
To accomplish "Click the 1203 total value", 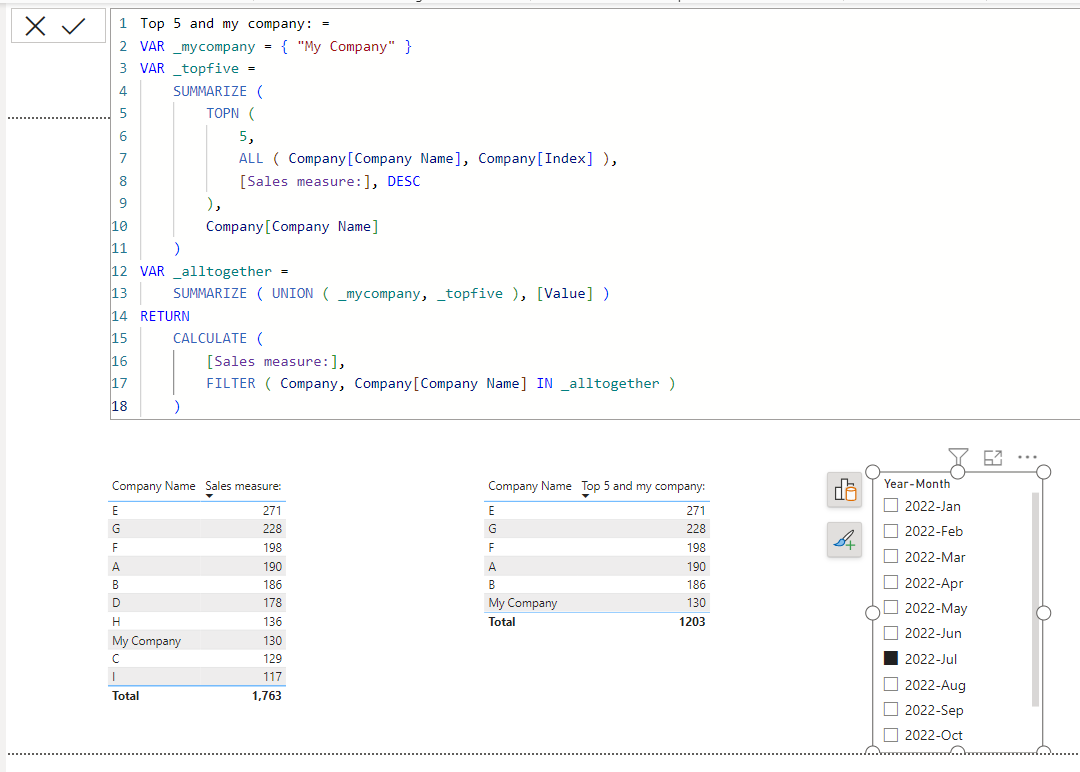I will 692,622.
